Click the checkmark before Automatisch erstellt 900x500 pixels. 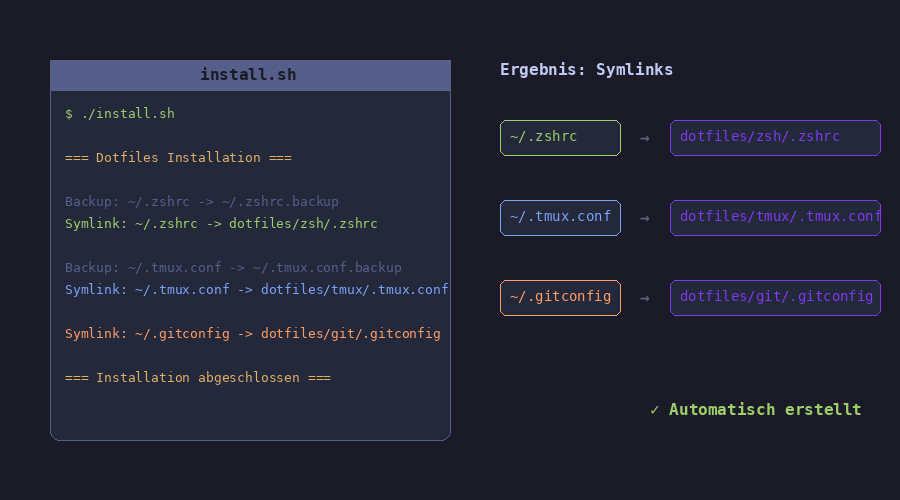pos(654,410)
